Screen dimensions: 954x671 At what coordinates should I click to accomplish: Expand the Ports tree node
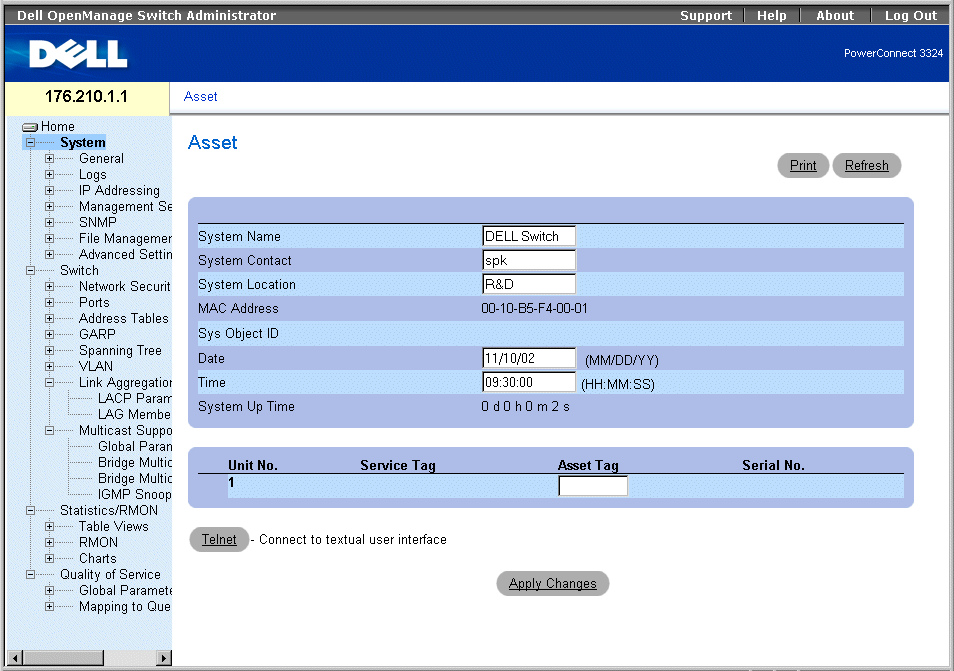point(49,302)
